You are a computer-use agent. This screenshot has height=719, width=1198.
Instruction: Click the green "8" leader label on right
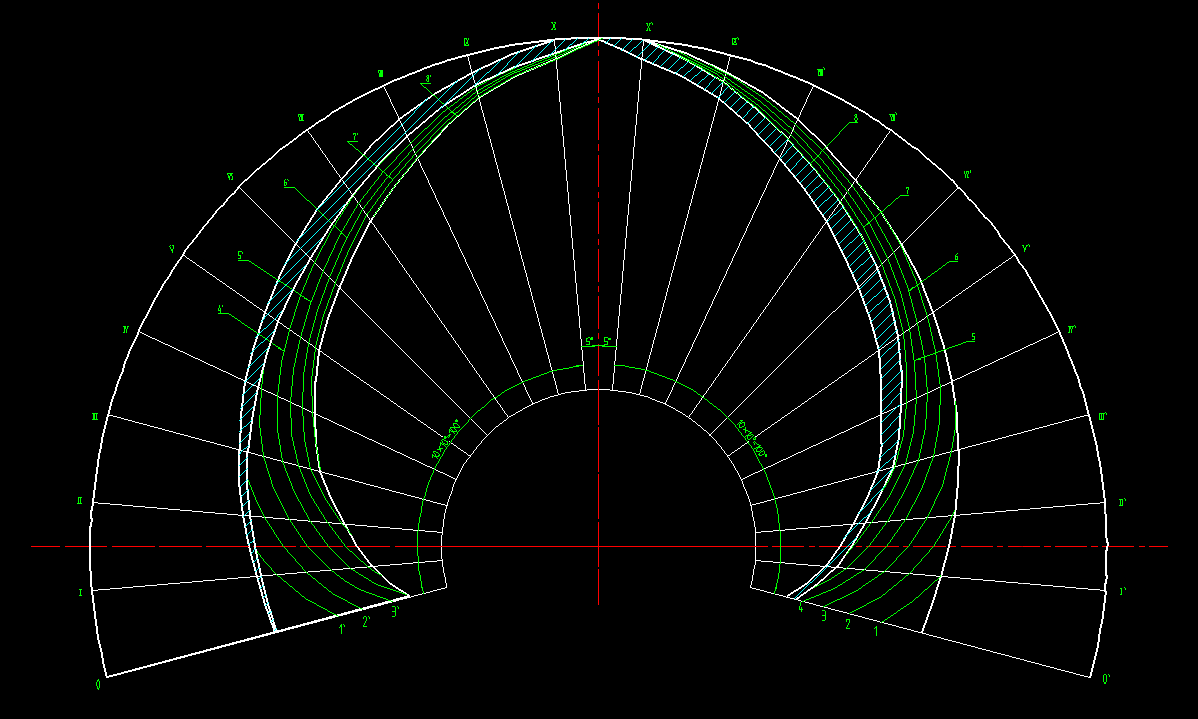click(855, 118)
